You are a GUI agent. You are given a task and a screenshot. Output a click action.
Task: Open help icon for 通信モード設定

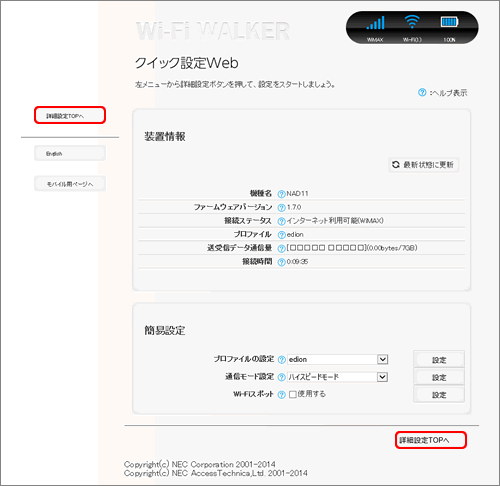[x=282, y=377]
